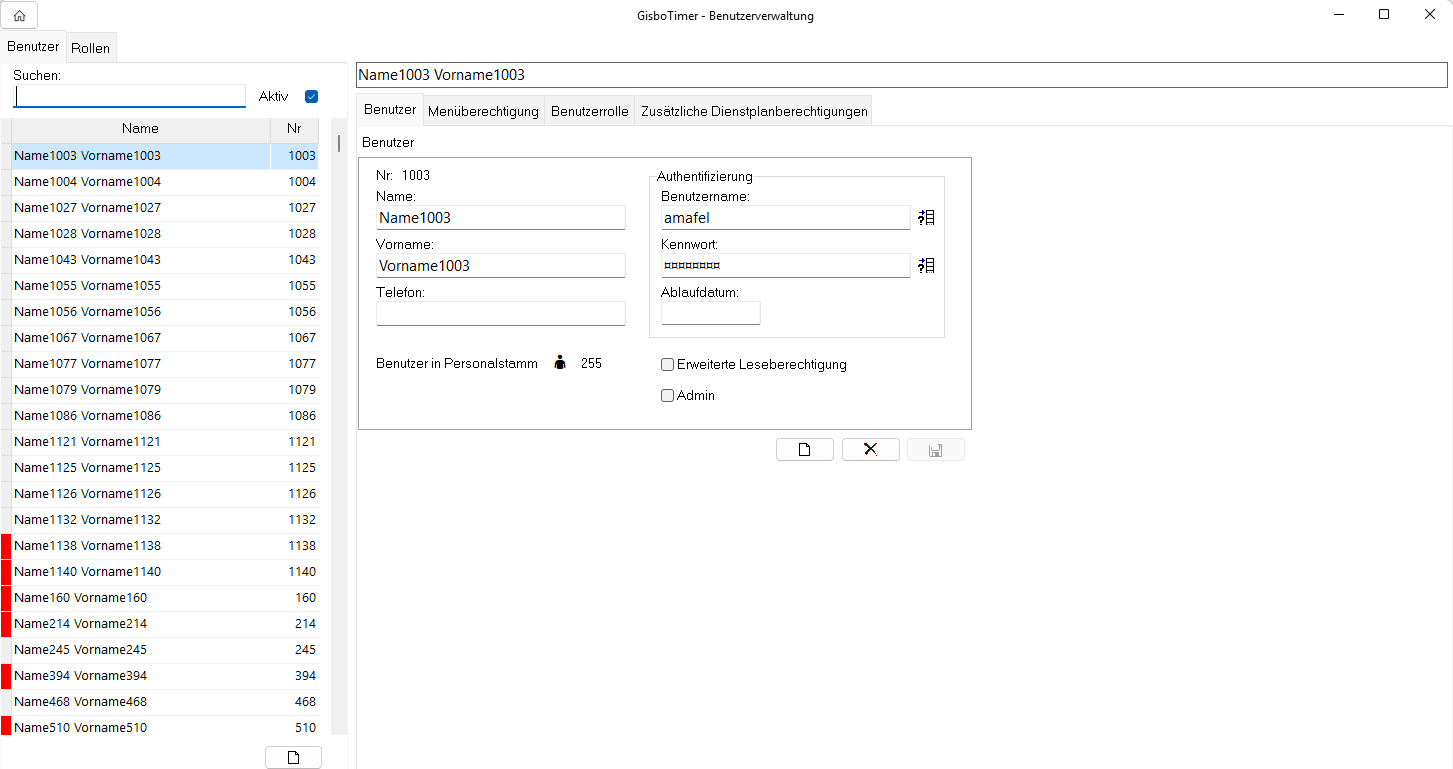Viewport: 1453px width, 769px height.
Task: Click the Suchen search field
Action: (129, 96)
